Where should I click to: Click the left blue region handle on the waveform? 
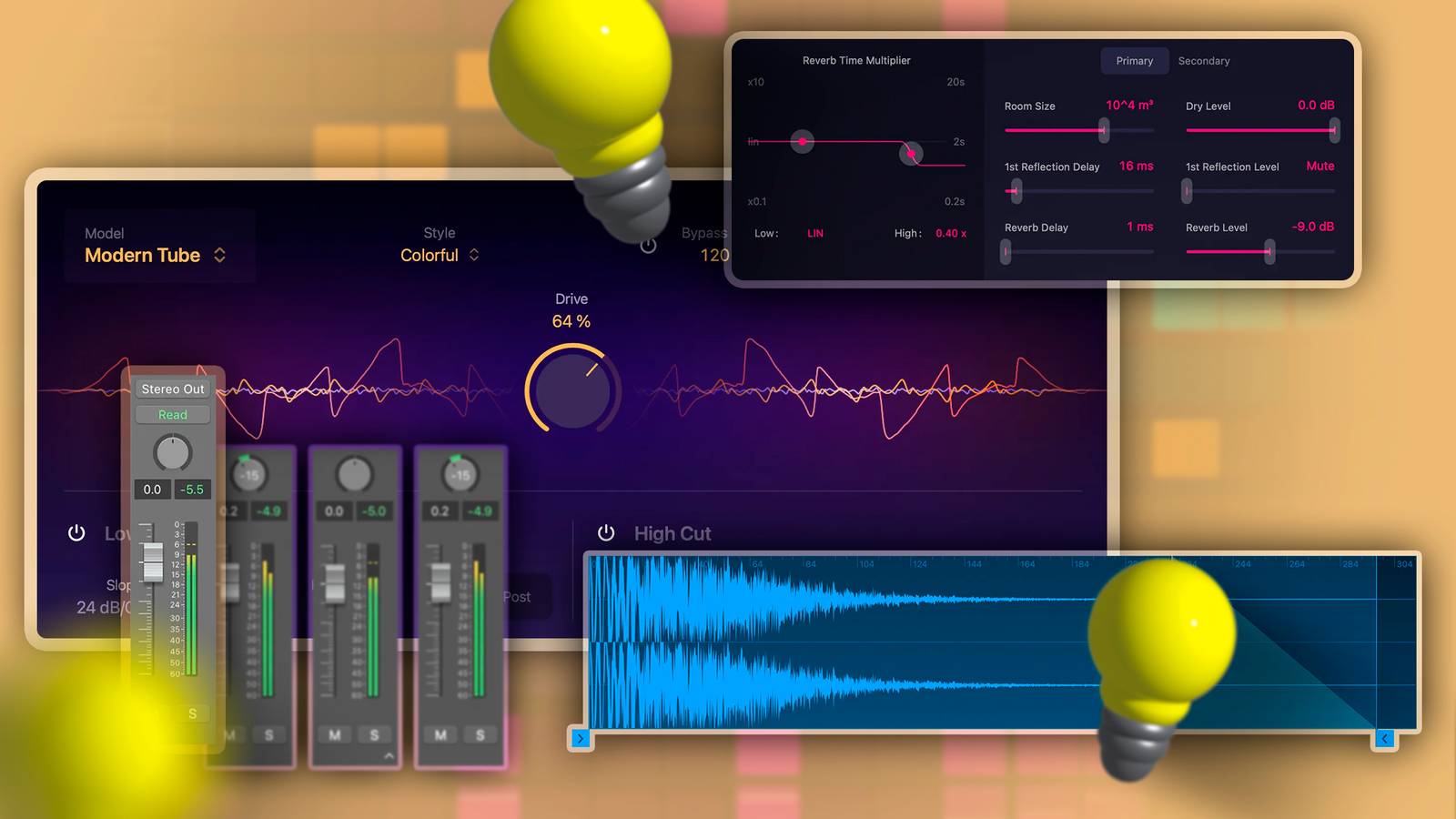581,738
